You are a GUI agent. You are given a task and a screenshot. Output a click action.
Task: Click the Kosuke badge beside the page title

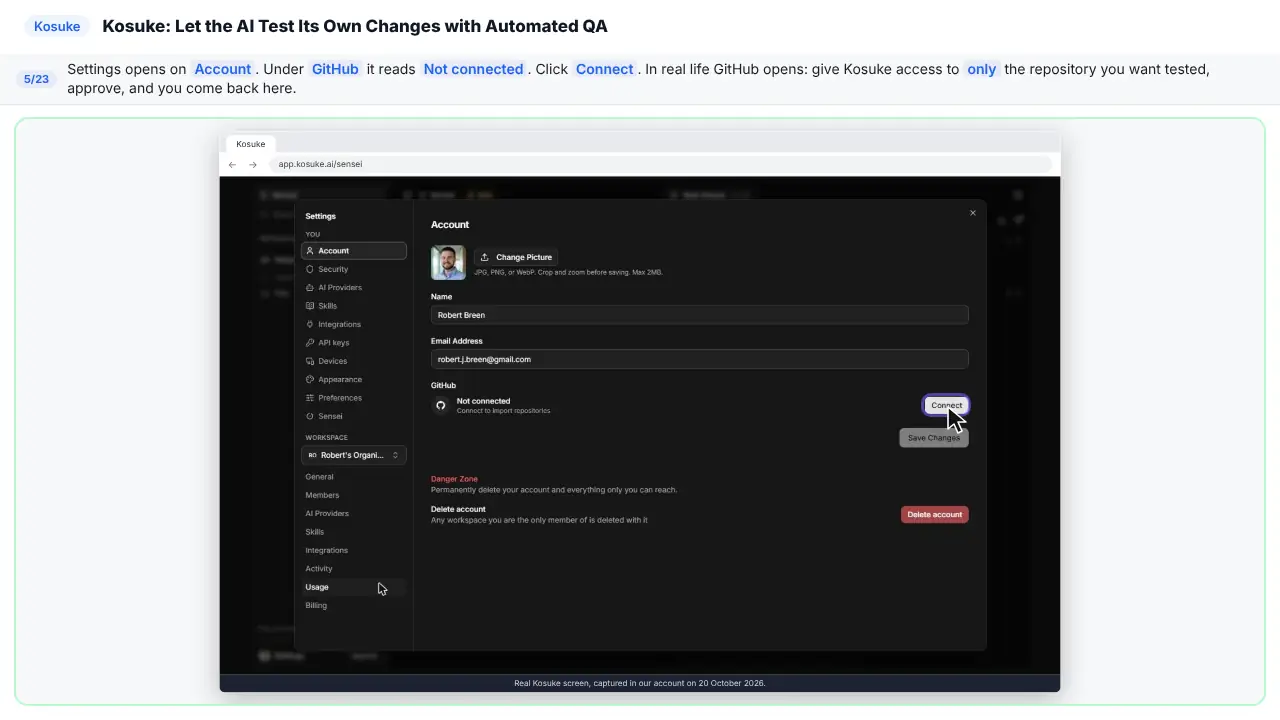(x=57, y=26)
